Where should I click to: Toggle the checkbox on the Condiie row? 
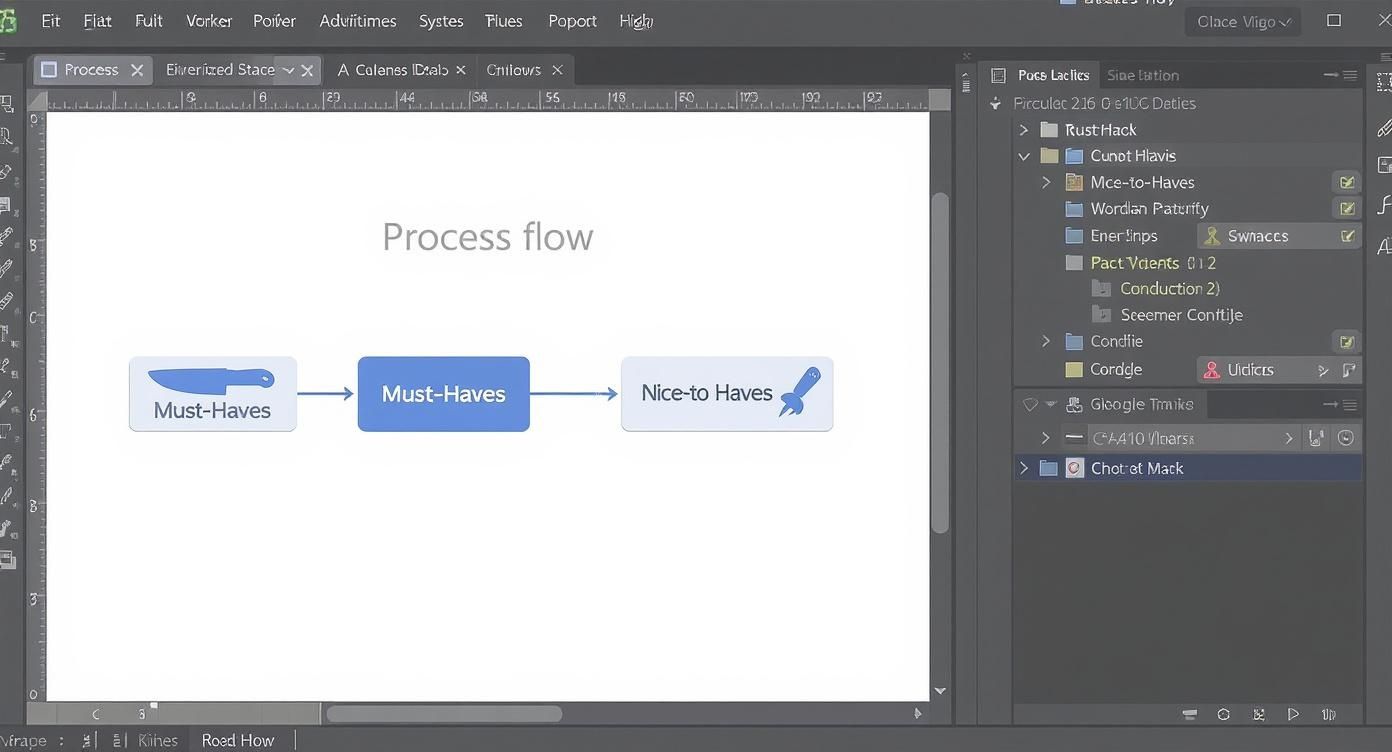[1347, 342]
